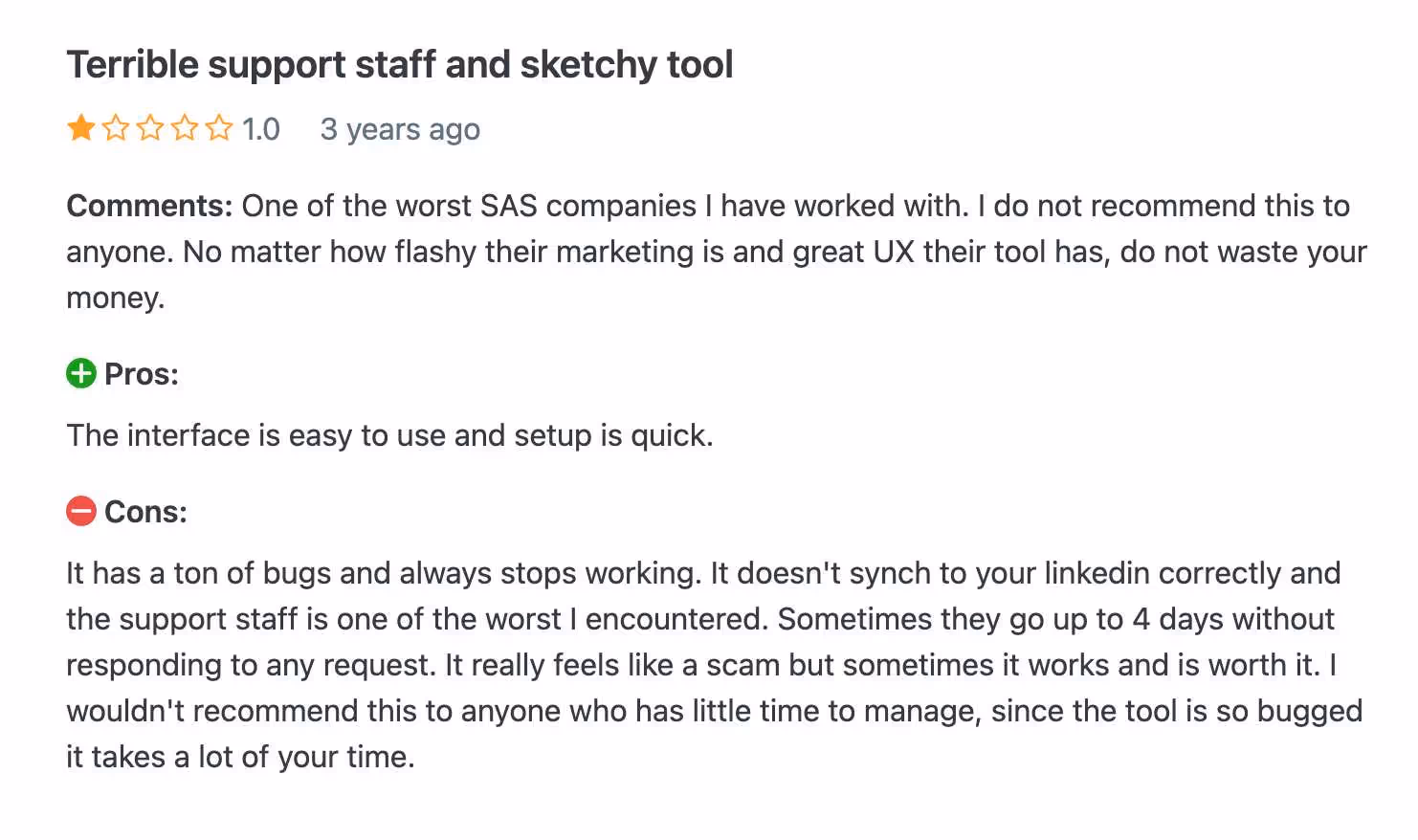
Task: Click the 'do not waste your' phrase
Action: point(1244,252)
